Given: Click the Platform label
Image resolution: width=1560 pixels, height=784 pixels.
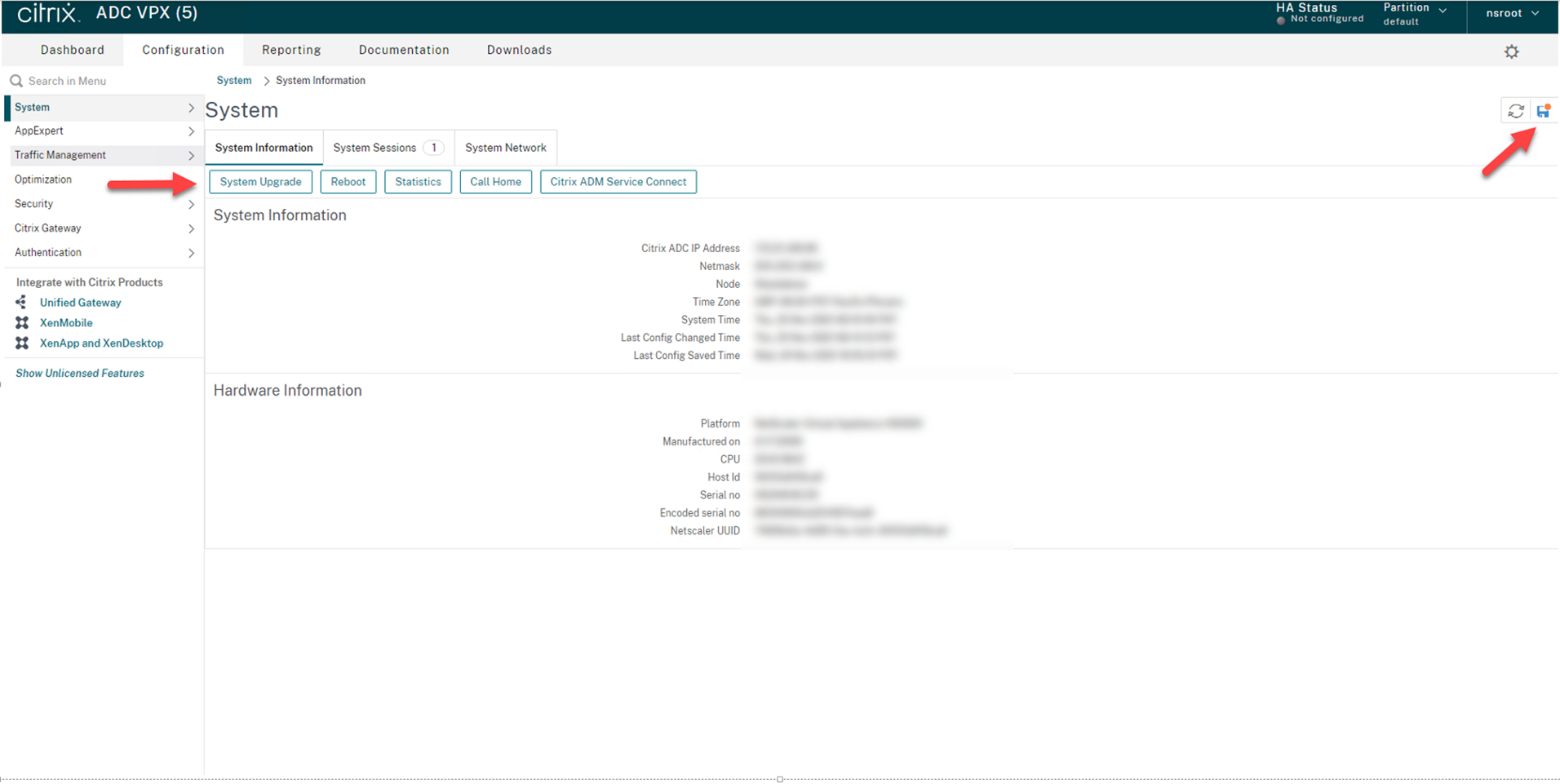Looking at the screenshot, I should (x=720, y=423).
